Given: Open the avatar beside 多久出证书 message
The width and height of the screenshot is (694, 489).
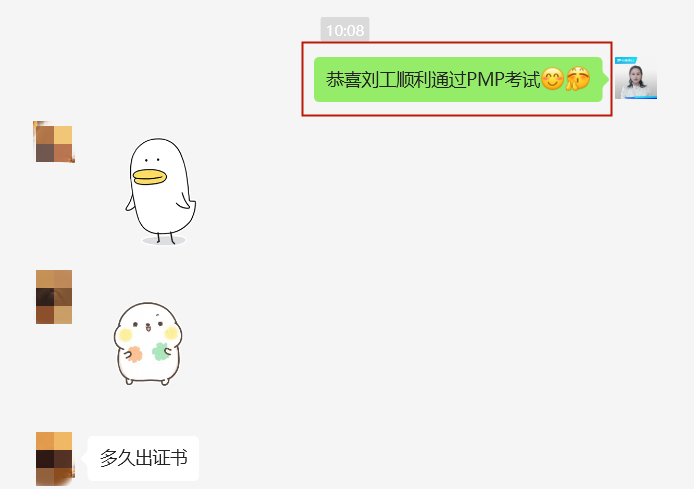Looking at the screenshot, I should coord(54,459).
